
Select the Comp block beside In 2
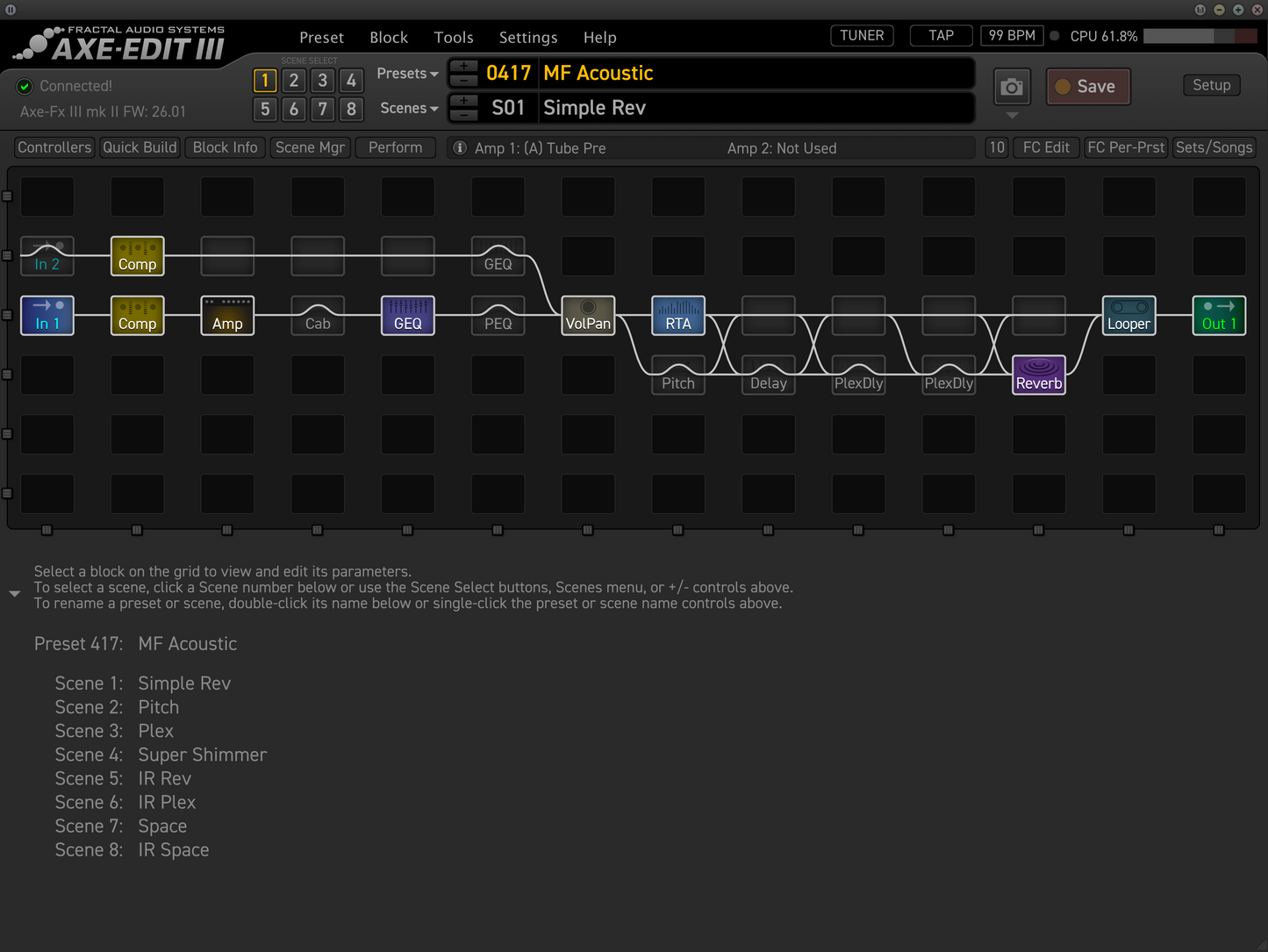click(138, 256)
